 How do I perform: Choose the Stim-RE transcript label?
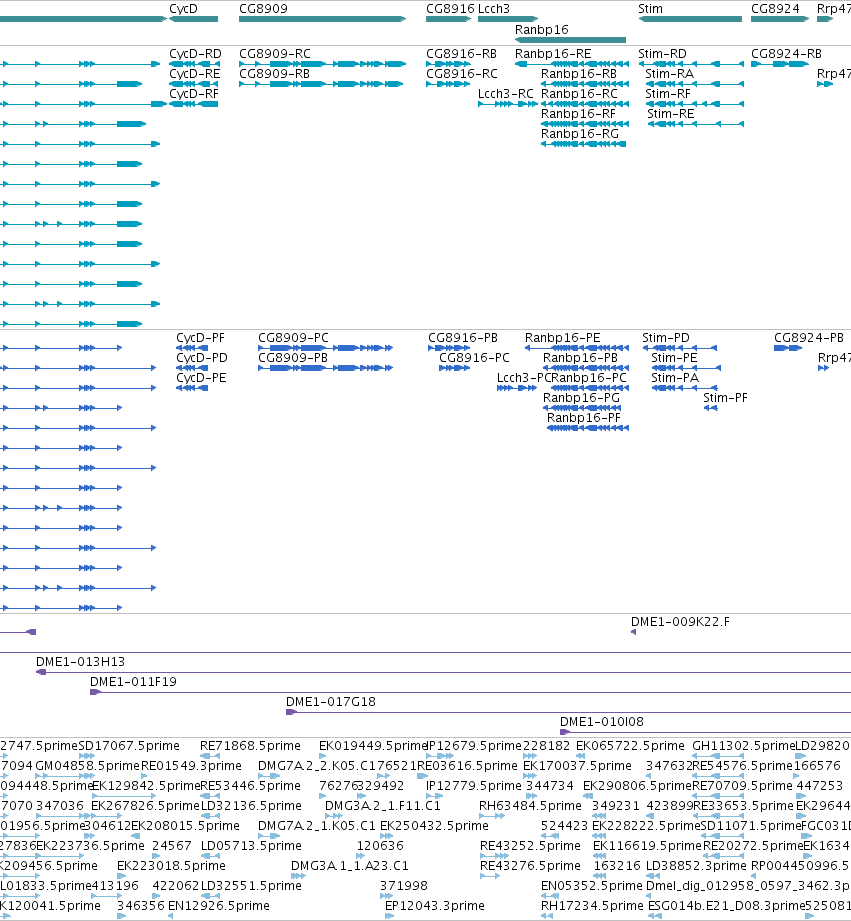pyautogui.click(x=671, y=113)
